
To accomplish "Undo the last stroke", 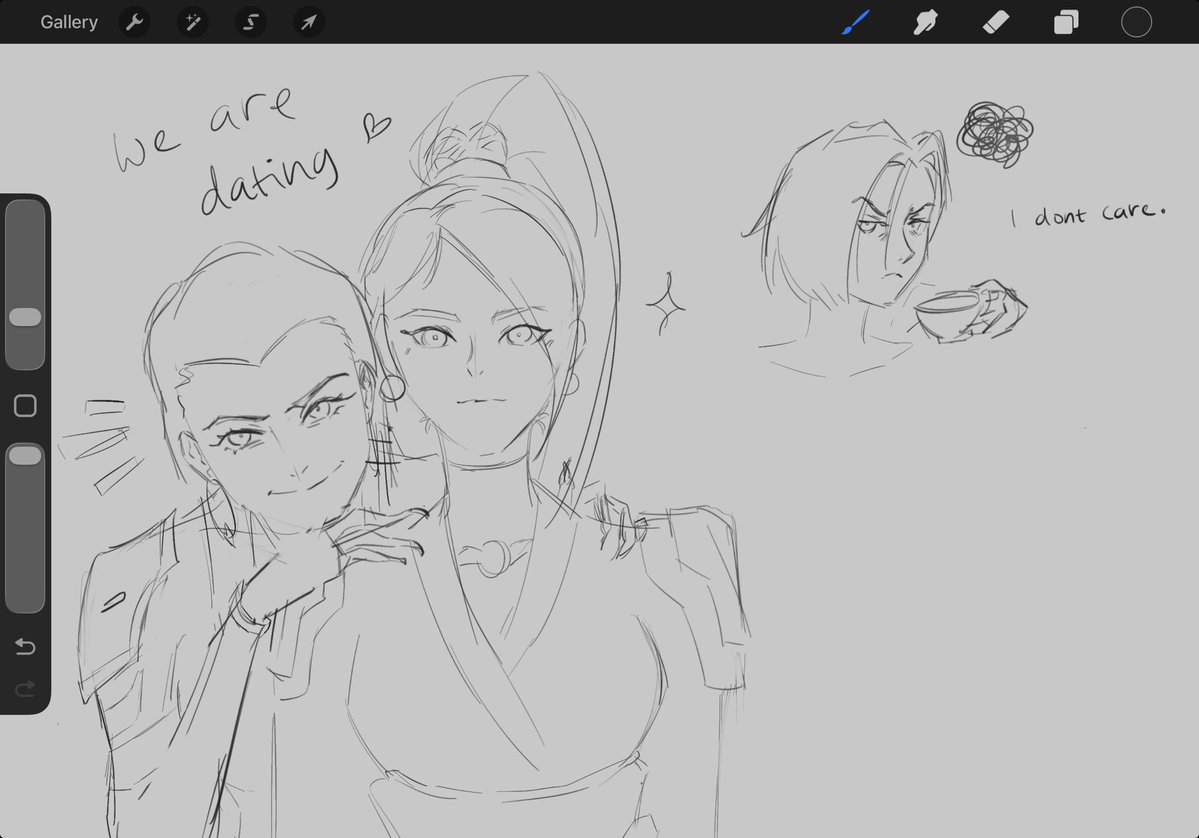I will click(25, 647).
